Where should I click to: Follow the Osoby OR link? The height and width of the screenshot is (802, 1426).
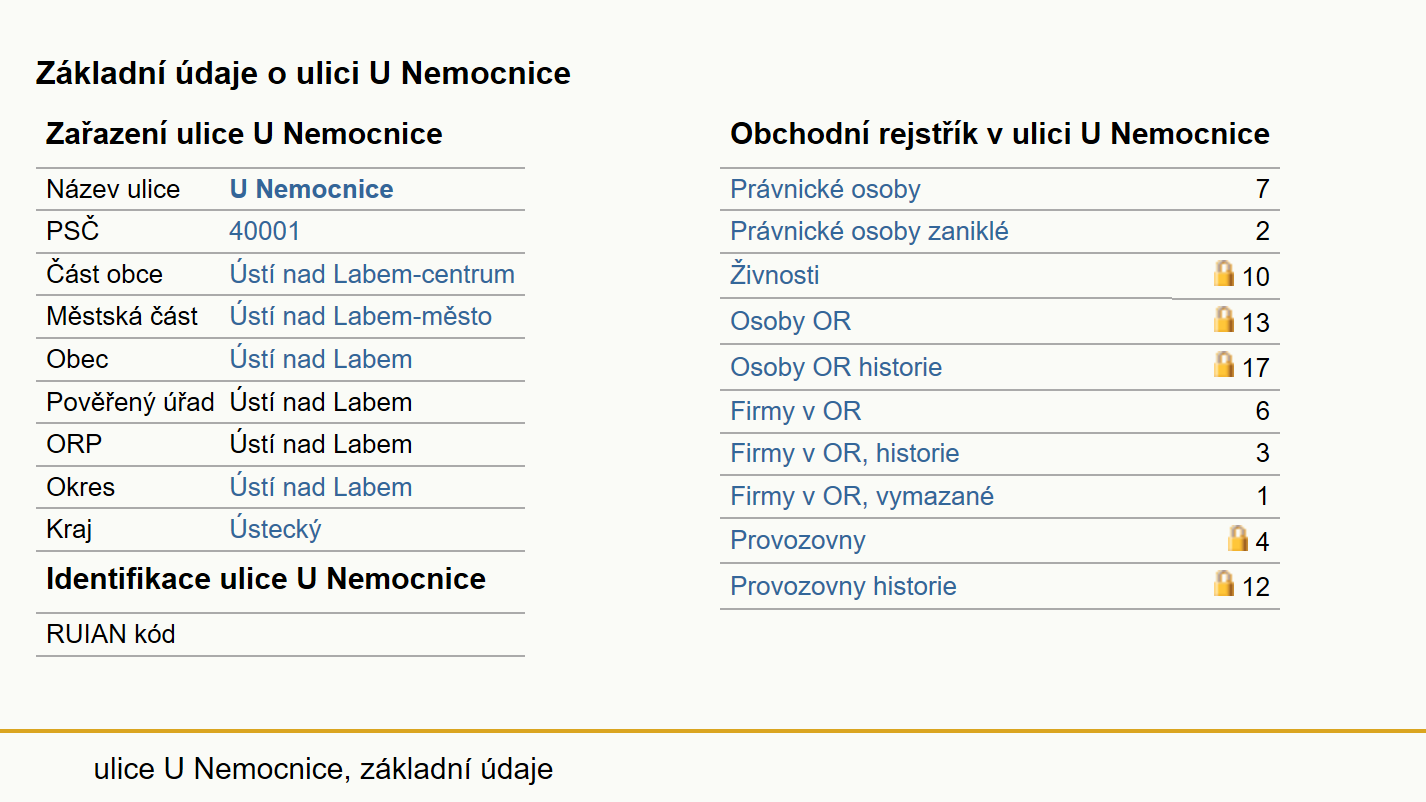[x=790, y=321]
